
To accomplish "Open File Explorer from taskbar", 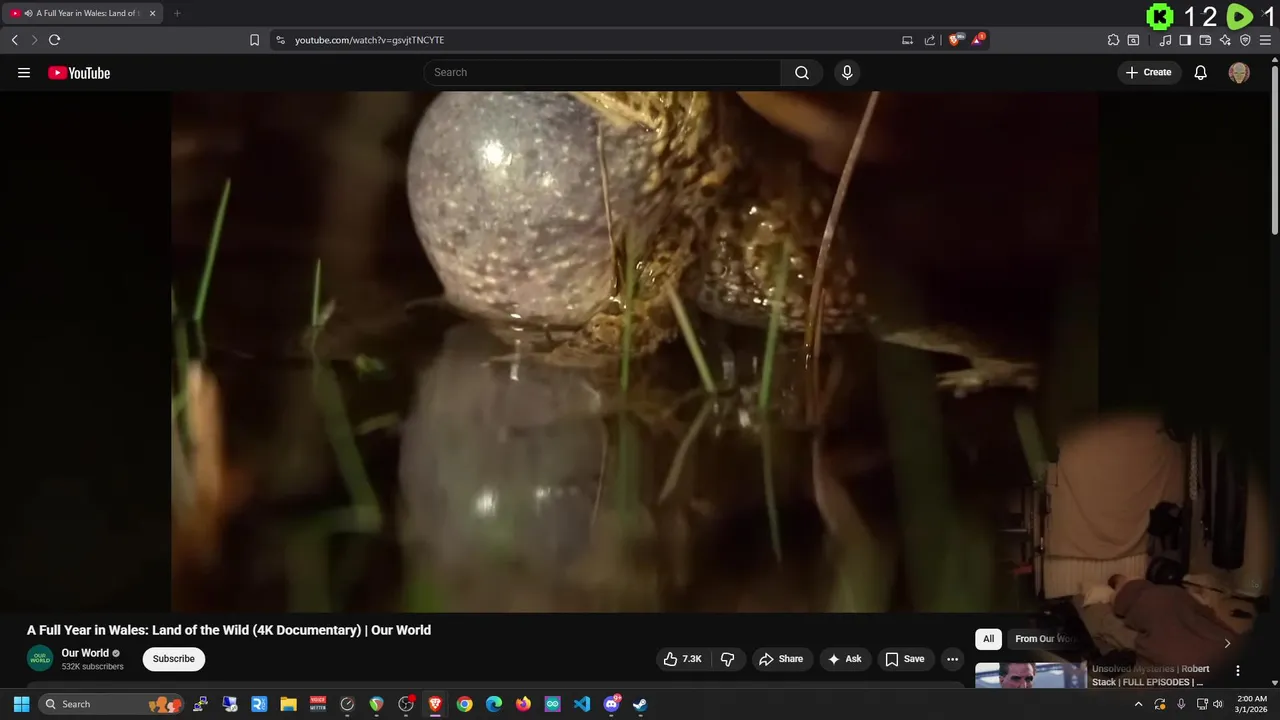I will coord(288,704).
